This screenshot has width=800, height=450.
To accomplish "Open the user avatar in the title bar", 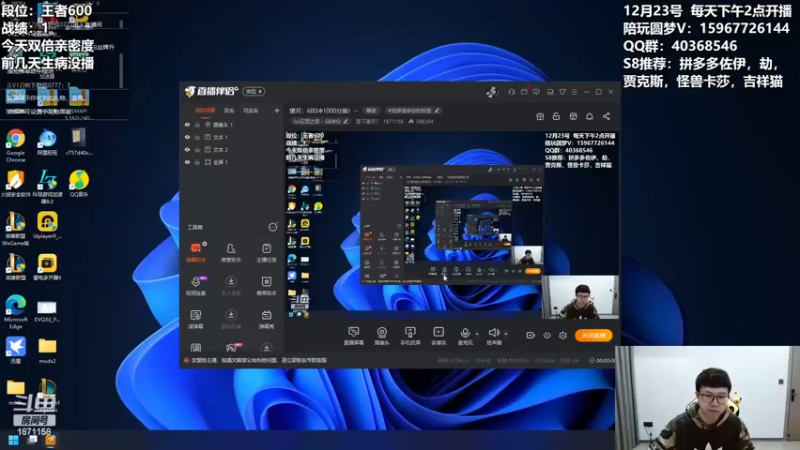I will [492, 92].
